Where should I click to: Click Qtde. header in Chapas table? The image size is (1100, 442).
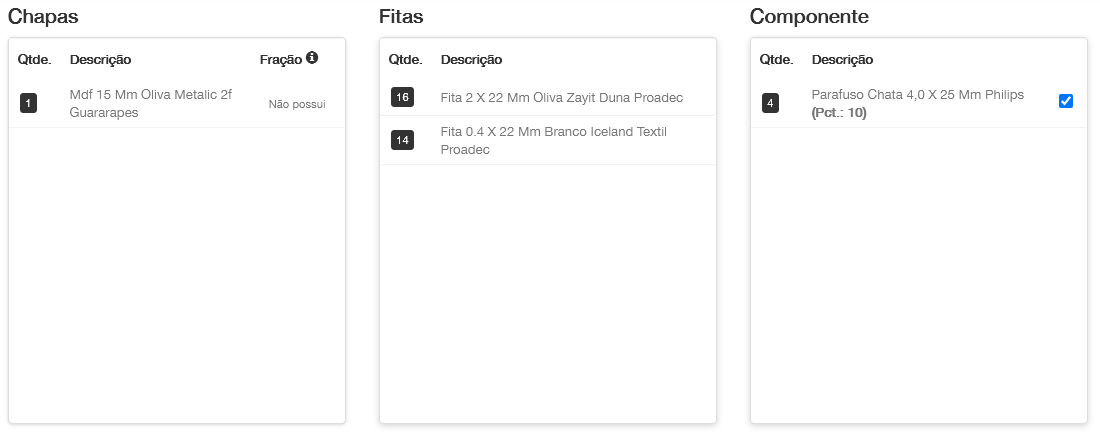pos(34,60)
